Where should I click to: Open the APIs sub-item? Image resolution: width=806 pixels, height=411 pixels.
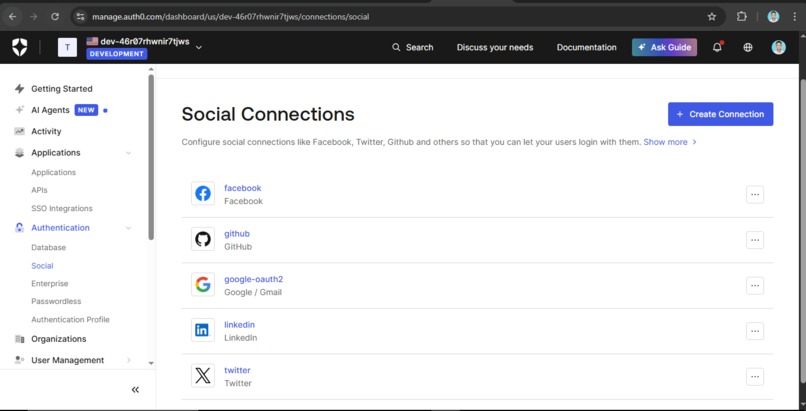[x=39, y=190]
